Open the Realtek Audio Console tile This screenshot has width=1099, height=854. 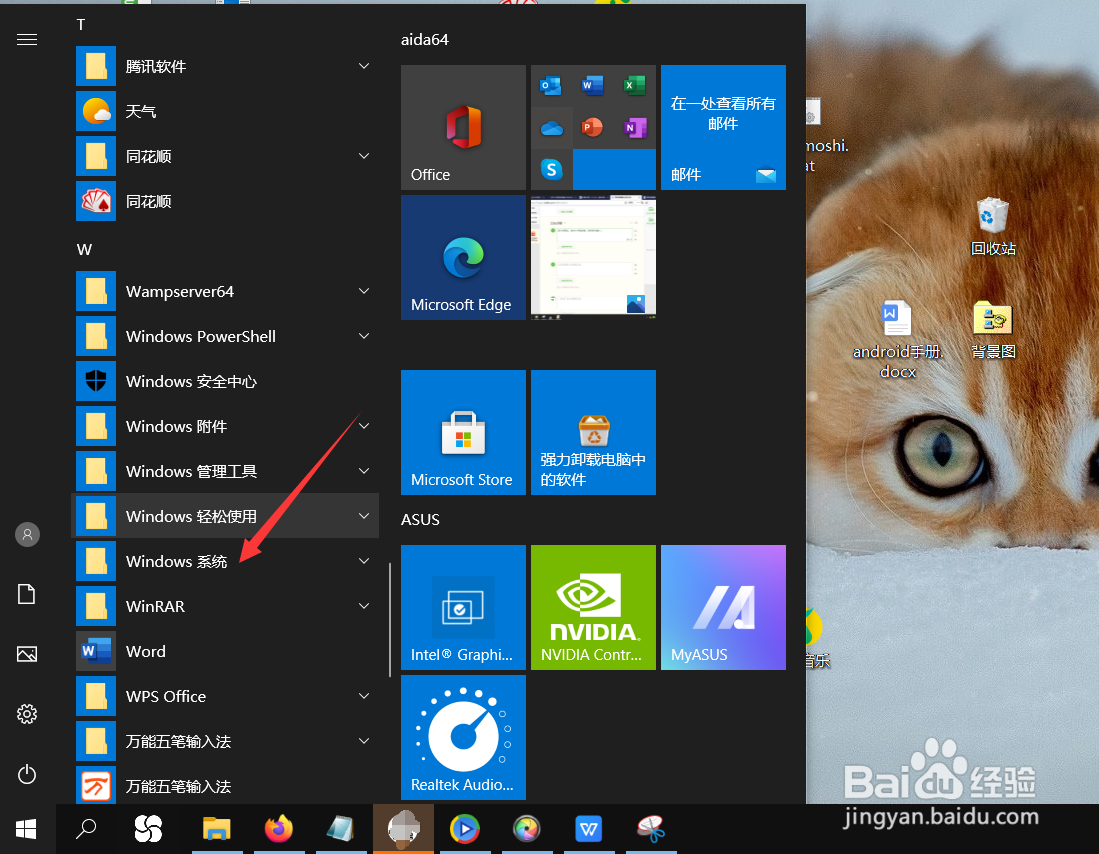click(x=463, y=737)
